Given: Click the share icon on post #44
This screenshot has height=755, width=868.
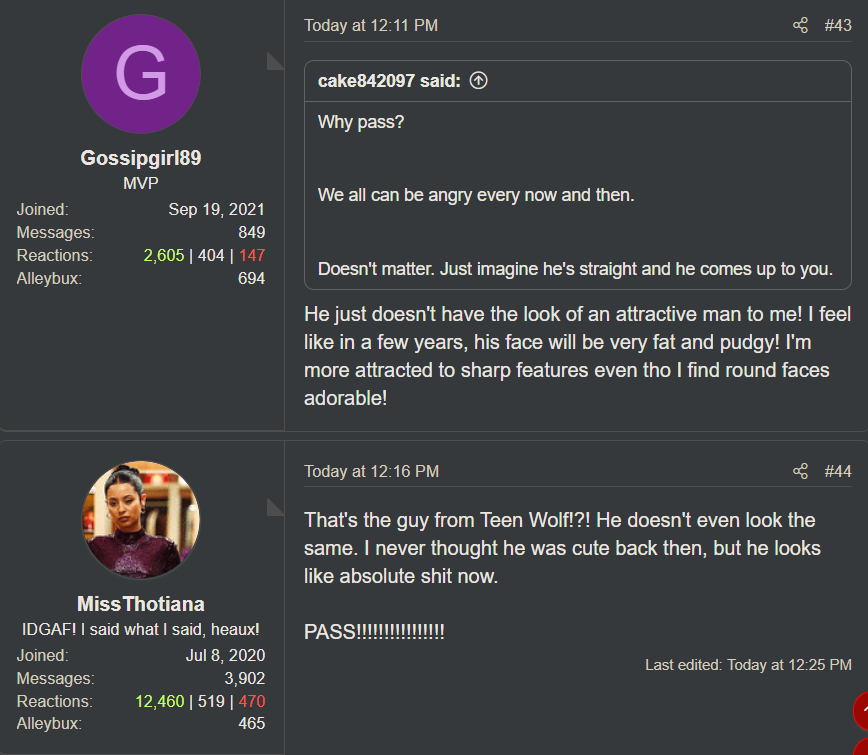Looking at the screenshot, I should click(800, 472).
